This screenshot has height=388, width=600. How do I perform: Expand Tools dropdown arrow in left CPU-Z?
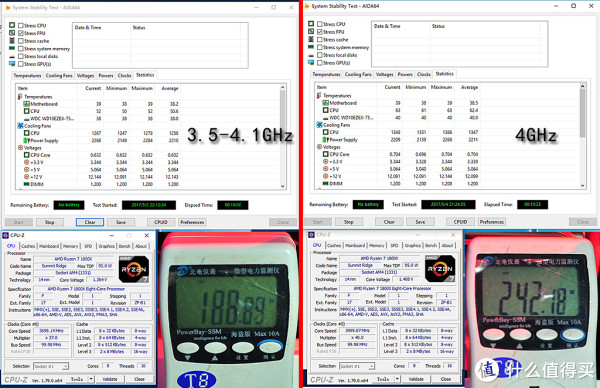91,379
